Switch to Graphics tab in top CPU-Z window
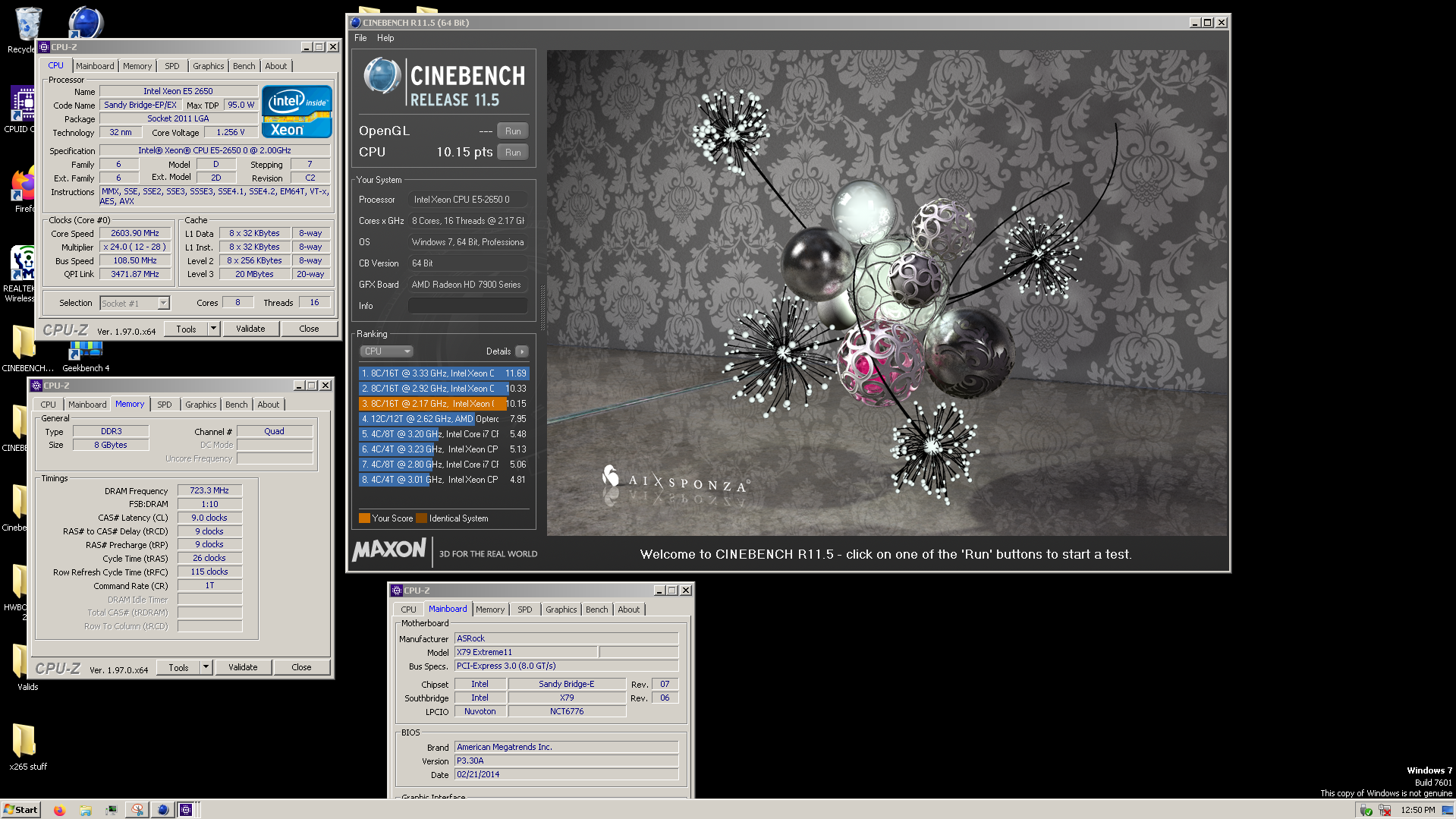The image size is (1456, 819). click(208, 66)
